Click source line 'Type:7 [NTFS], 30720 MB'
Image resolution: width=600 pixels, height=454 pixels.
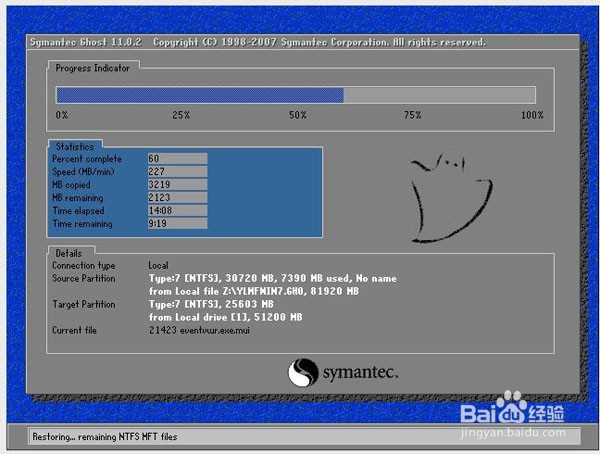click(x=272, y=278)
